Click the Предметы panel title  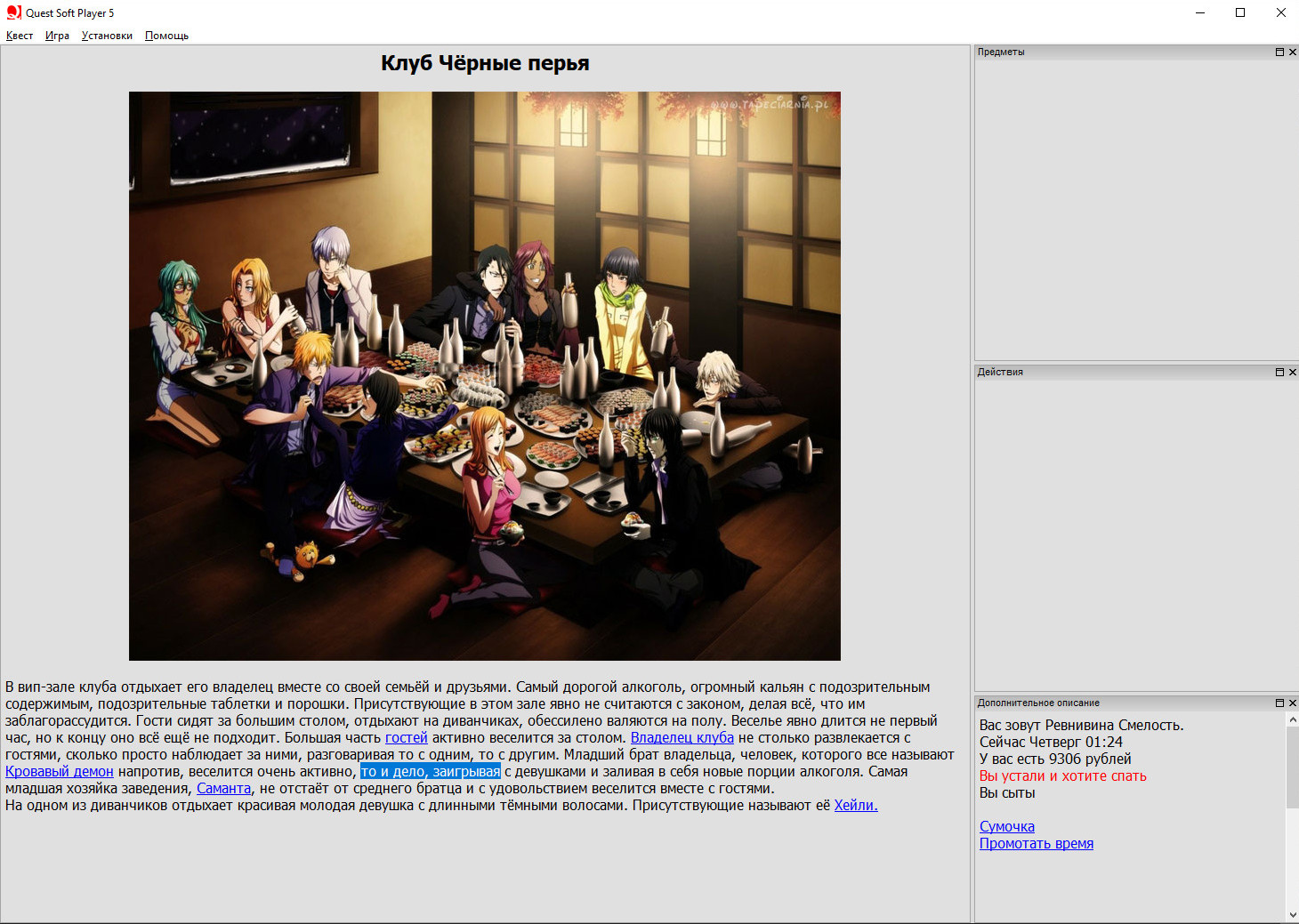click(1001, 52)
